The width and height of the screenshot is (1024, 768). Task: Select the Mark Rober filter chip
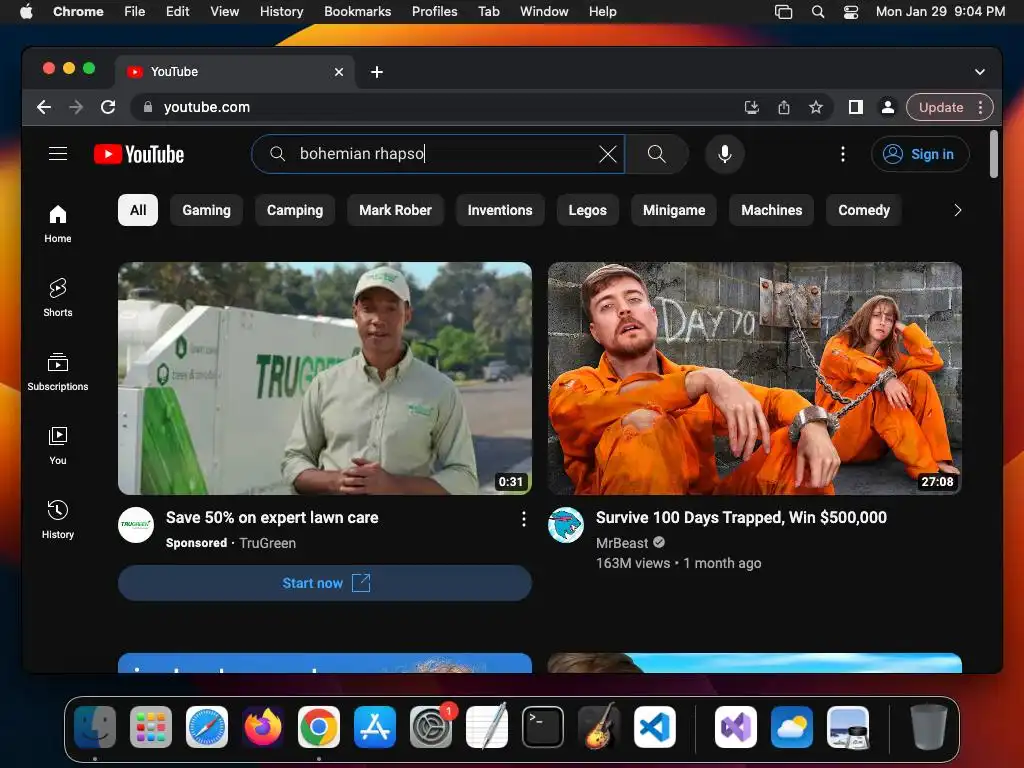click(395, 210)
